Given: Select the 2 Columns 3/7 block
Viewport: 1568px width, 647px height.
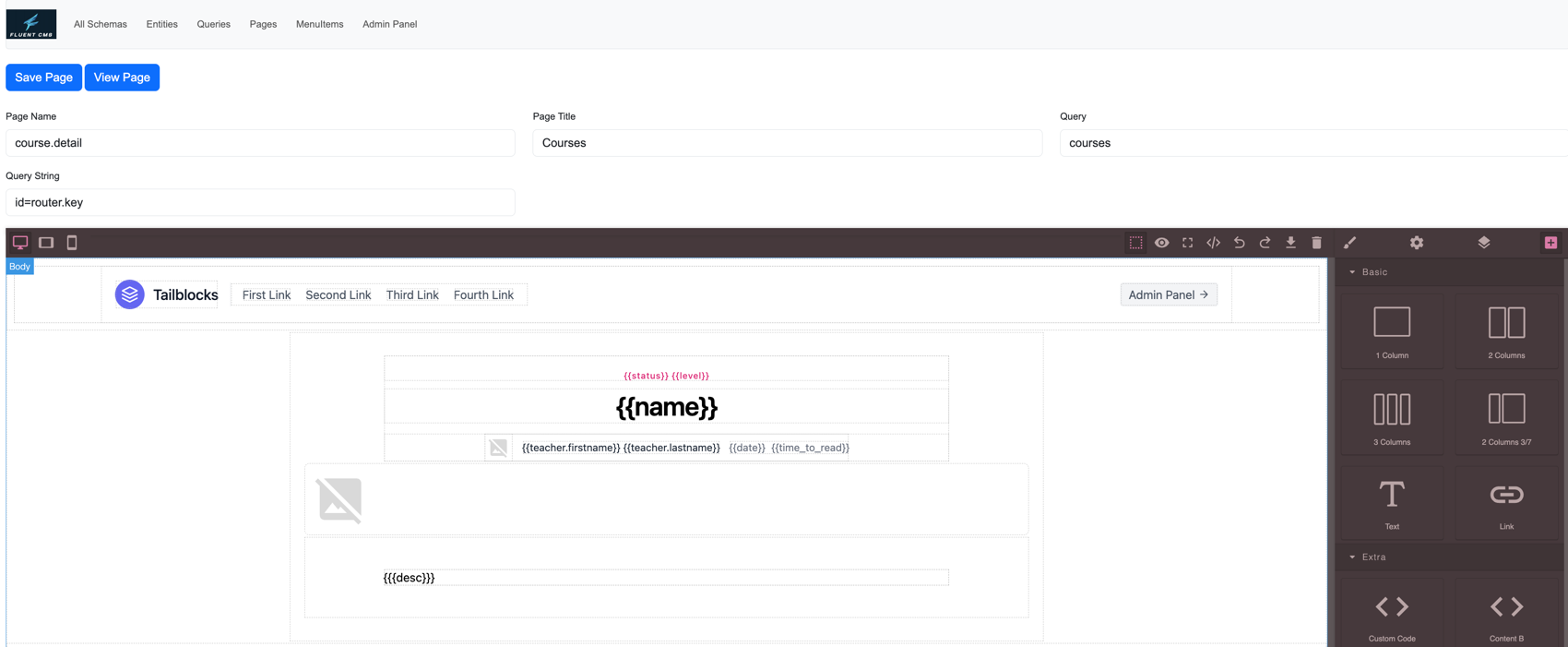Looking at the screenshot, I should [x=1506, y=416].
